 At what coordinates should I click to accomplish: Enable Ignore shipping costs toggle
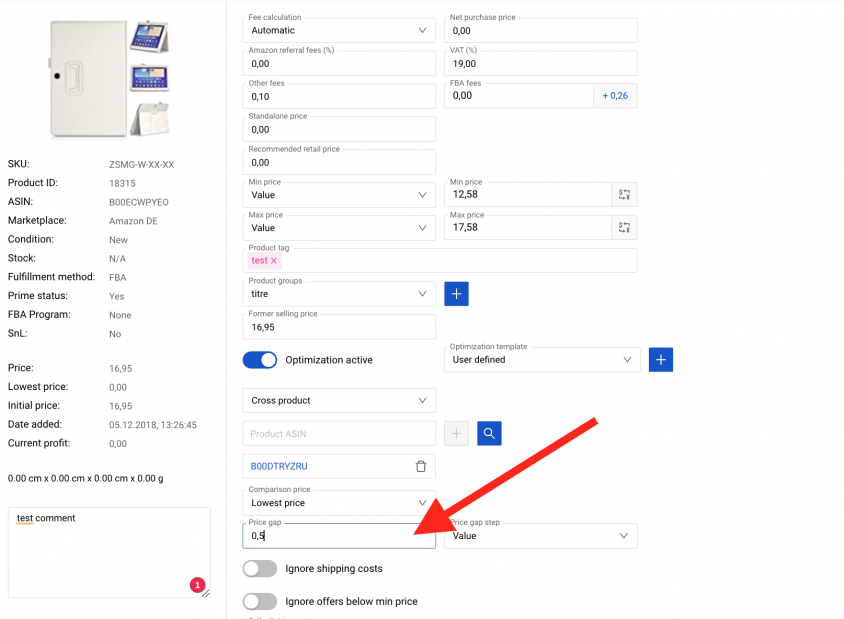[x=260, y=568]
